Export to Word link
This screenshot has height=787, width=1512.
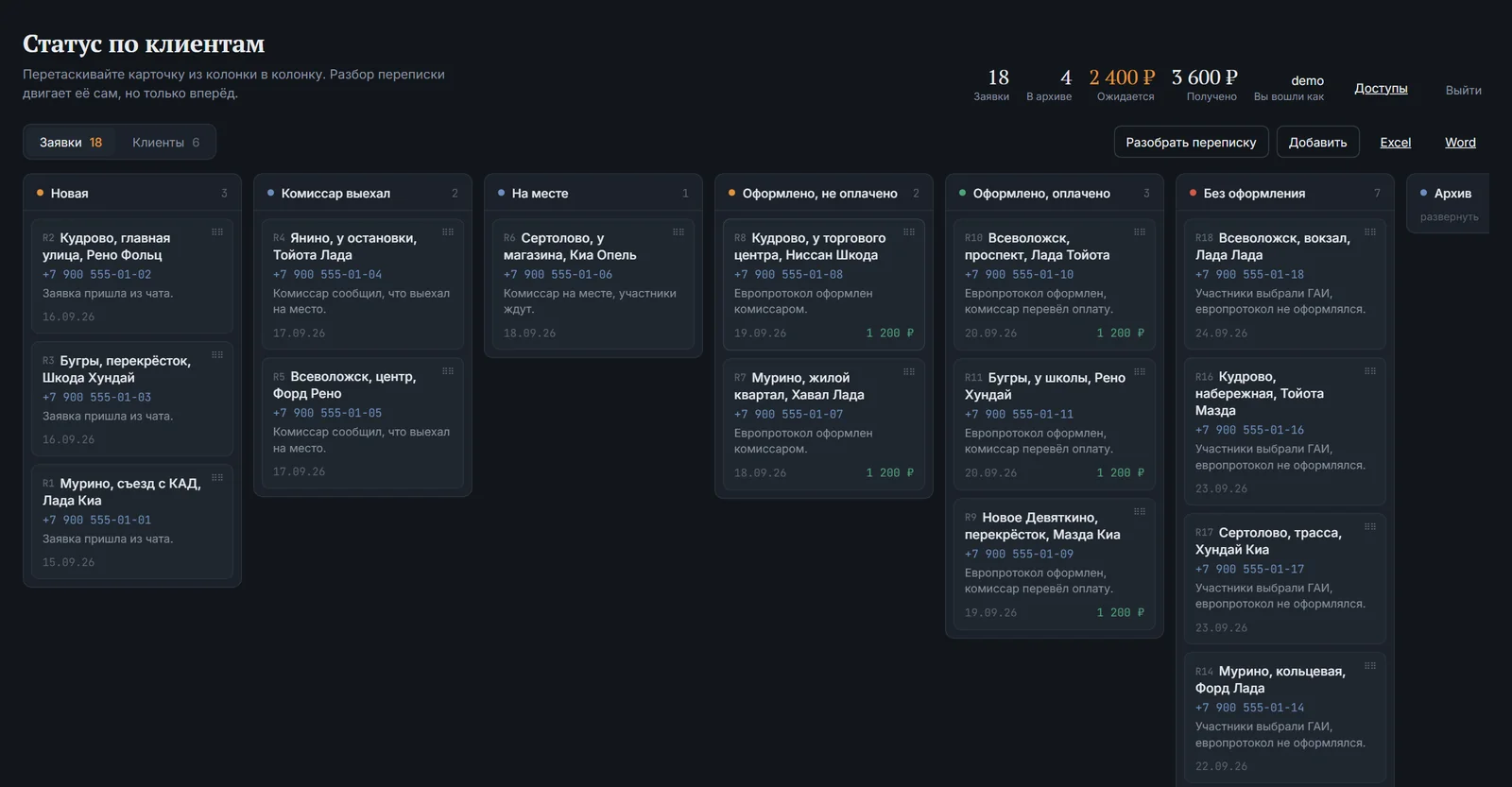click(1460, 143)
